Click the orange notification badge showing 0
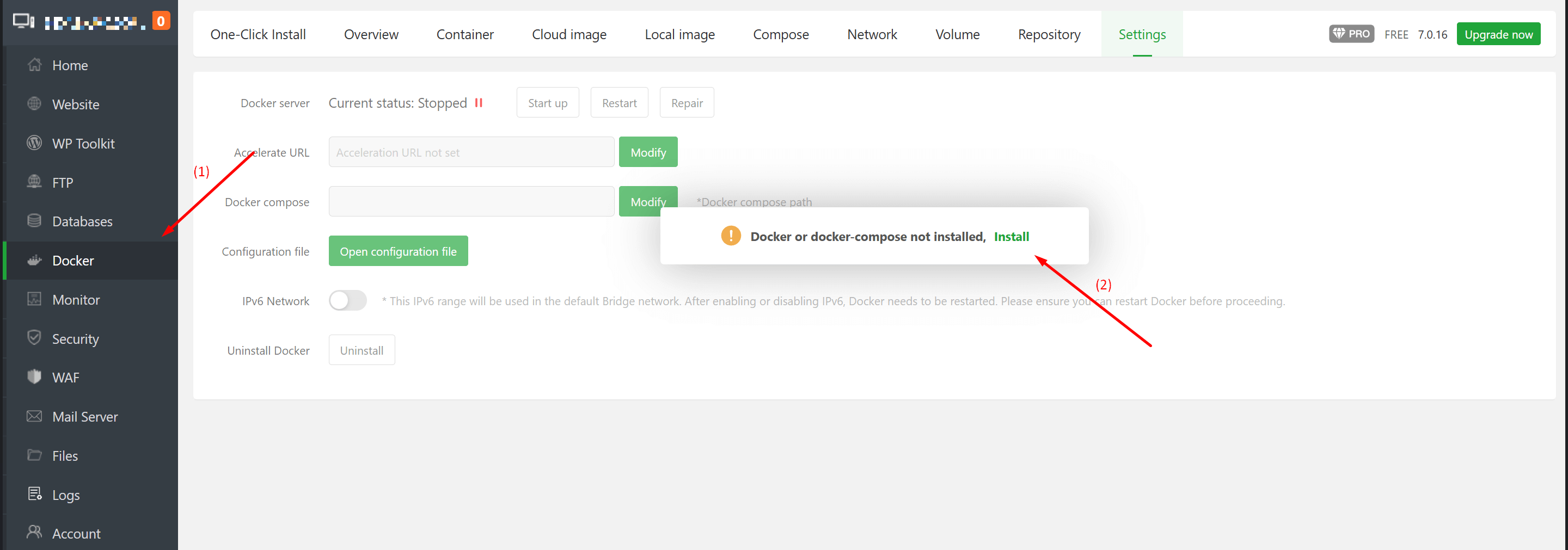 click(161, 21)
